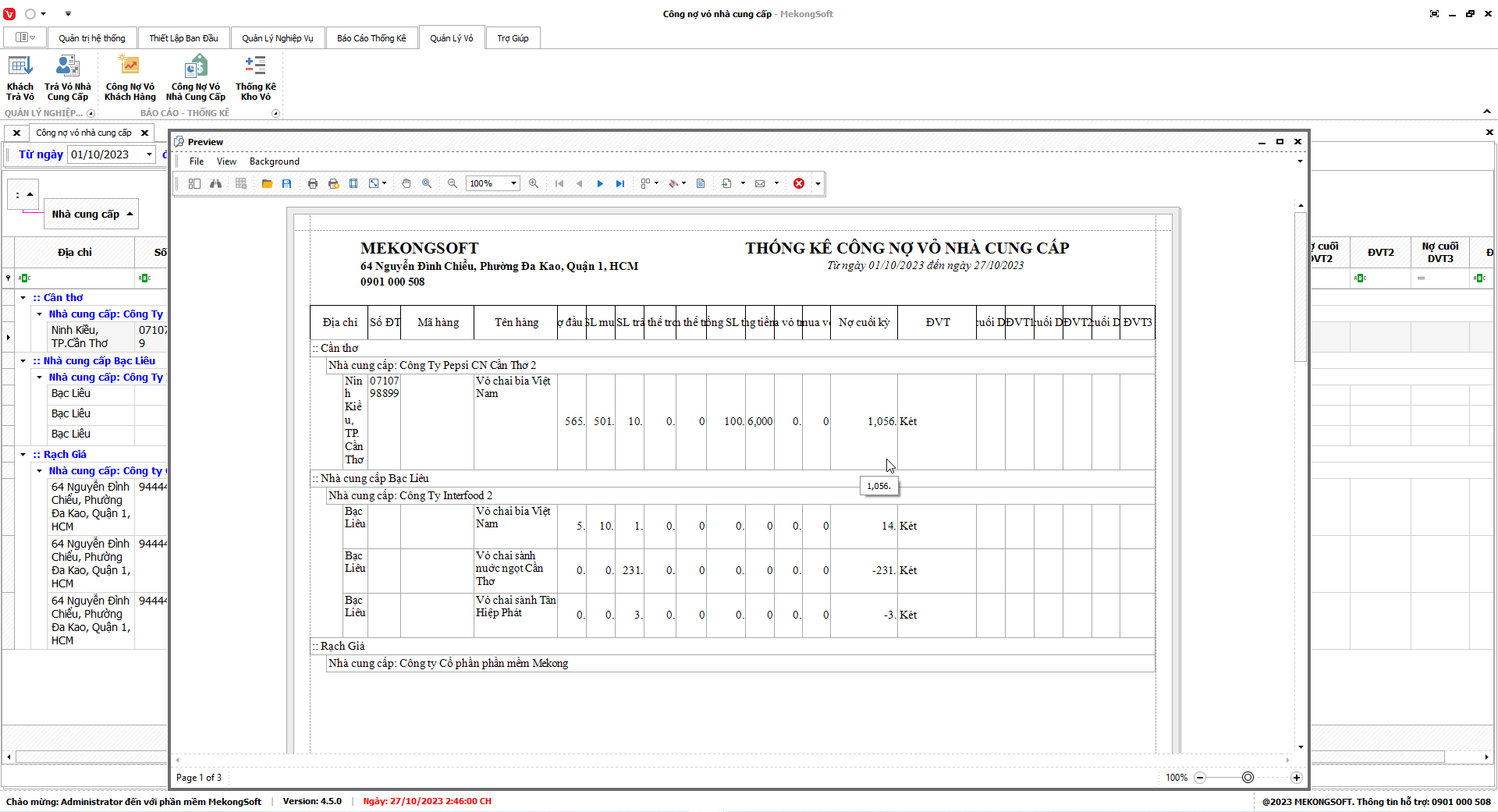Screen dimensions: 1498x812
Task: Collapse the Nhà cung cấp Bạc Liêu group
Action: (23, 361)
